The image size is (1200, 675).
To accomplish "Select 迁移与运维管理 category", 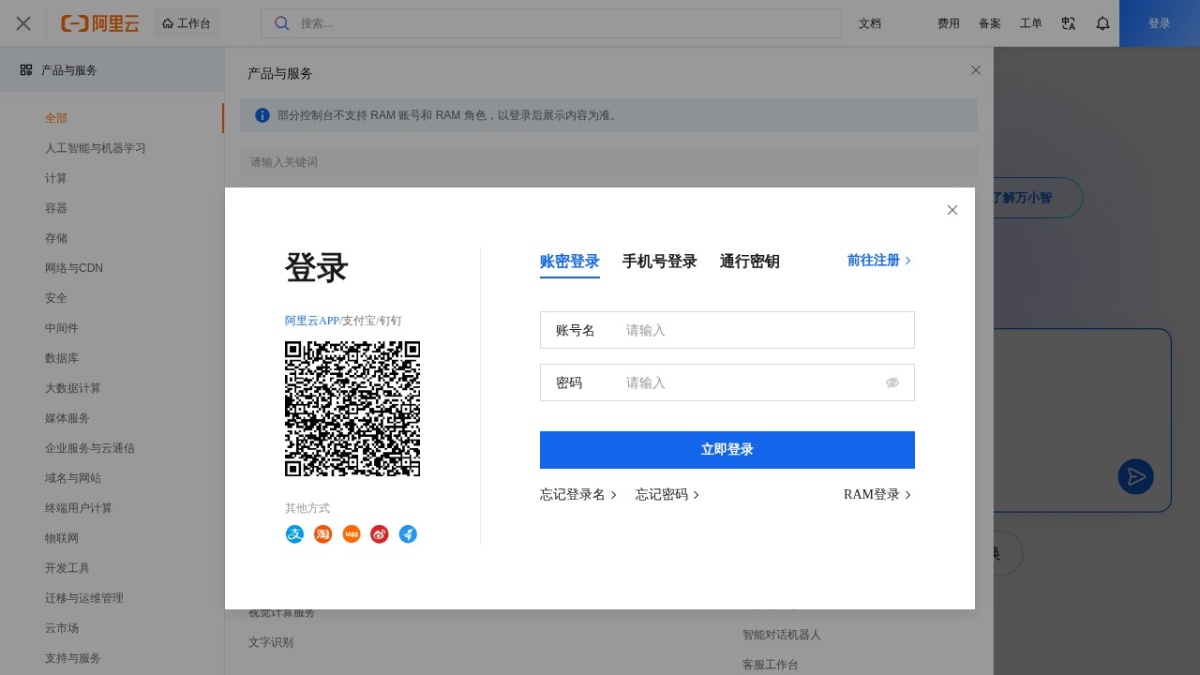I will pyautogui.click(x=84, y=598).
